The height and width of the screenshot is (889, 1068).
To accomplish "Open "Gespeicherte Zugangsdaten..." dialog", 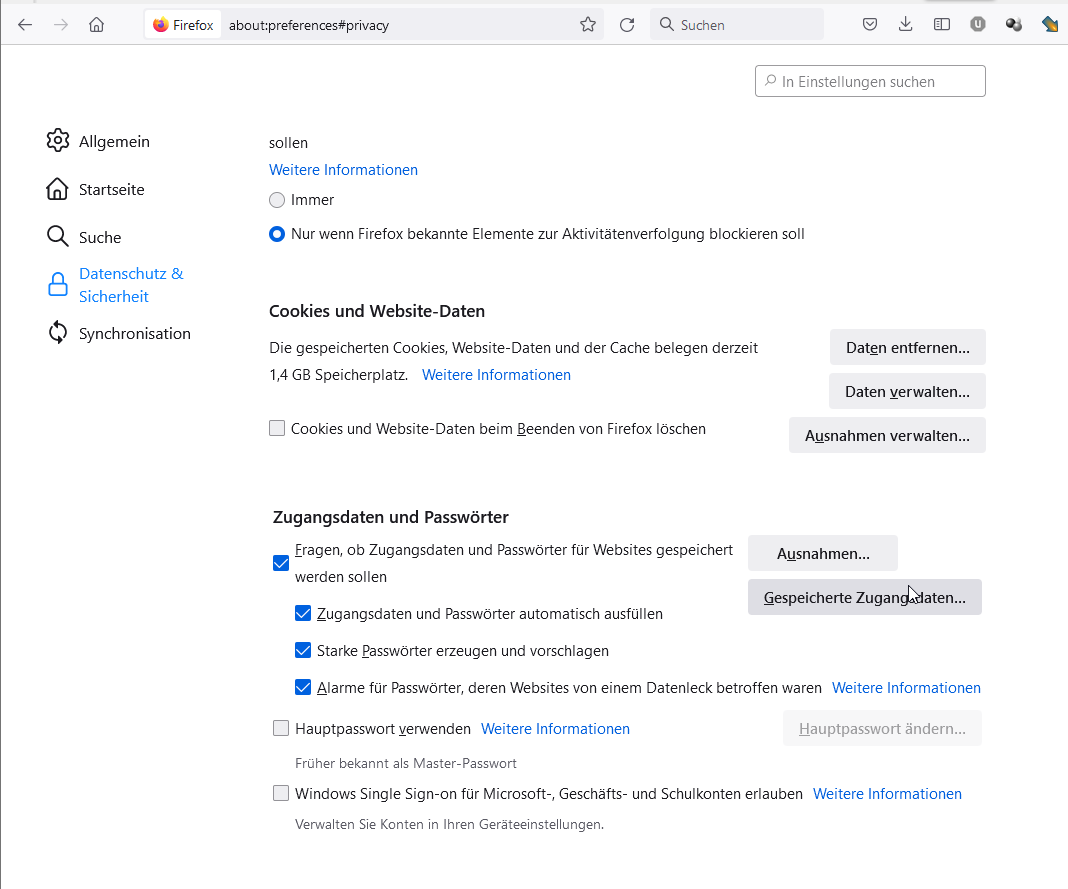I will pyautogui.click(x=864, y=598).
